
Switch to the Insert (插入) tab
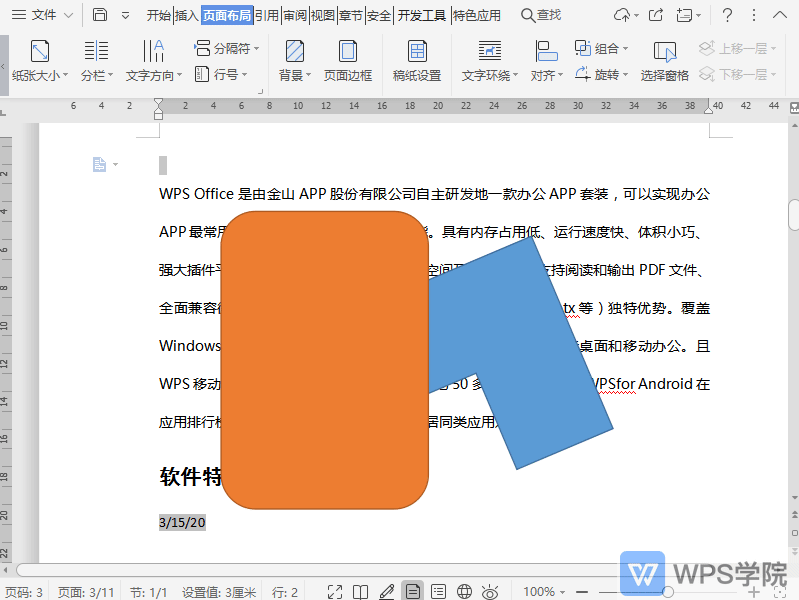point(186,15)
